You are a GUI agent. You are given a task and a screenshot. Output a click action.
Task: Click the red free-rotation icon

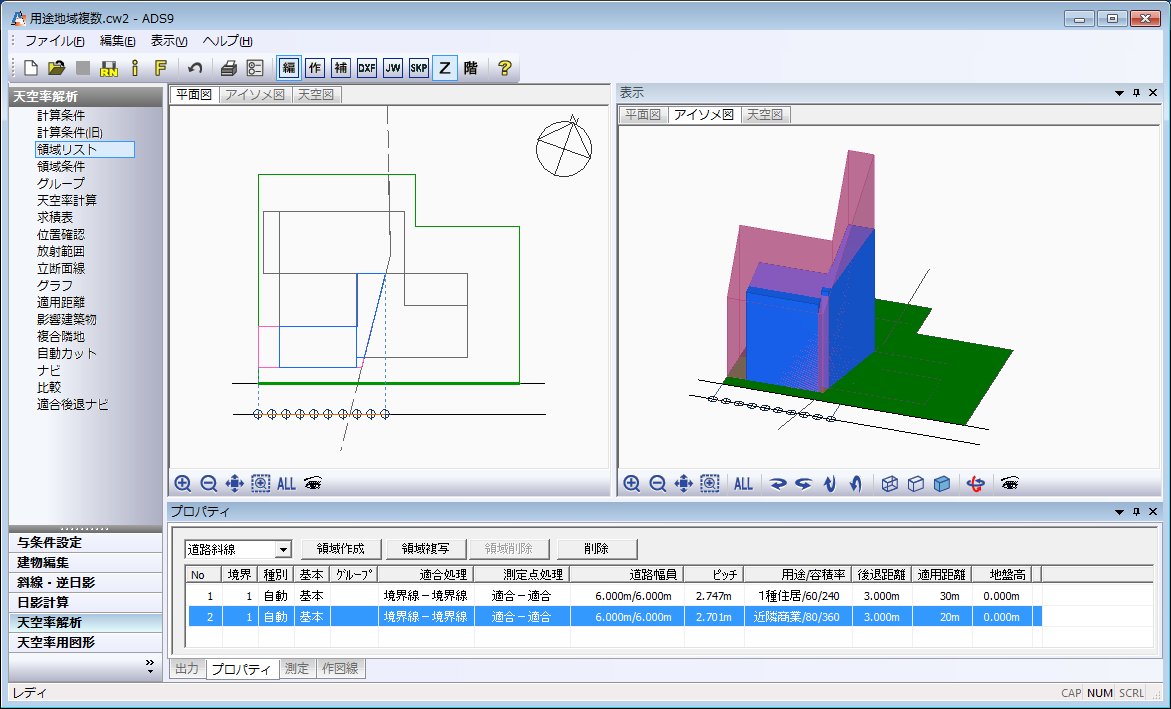[975, 483]
